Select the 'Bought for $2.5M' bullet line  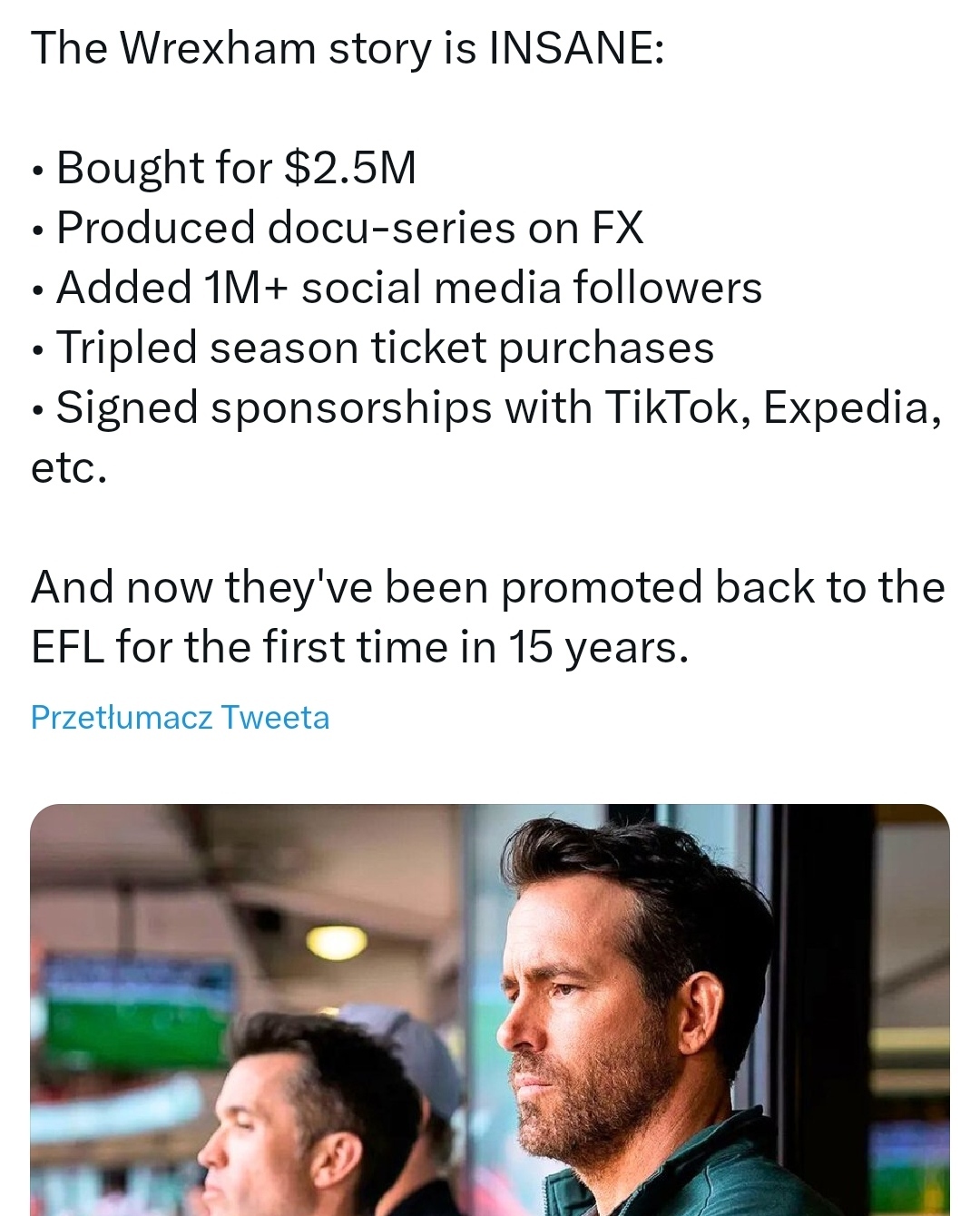coord(236,168)
